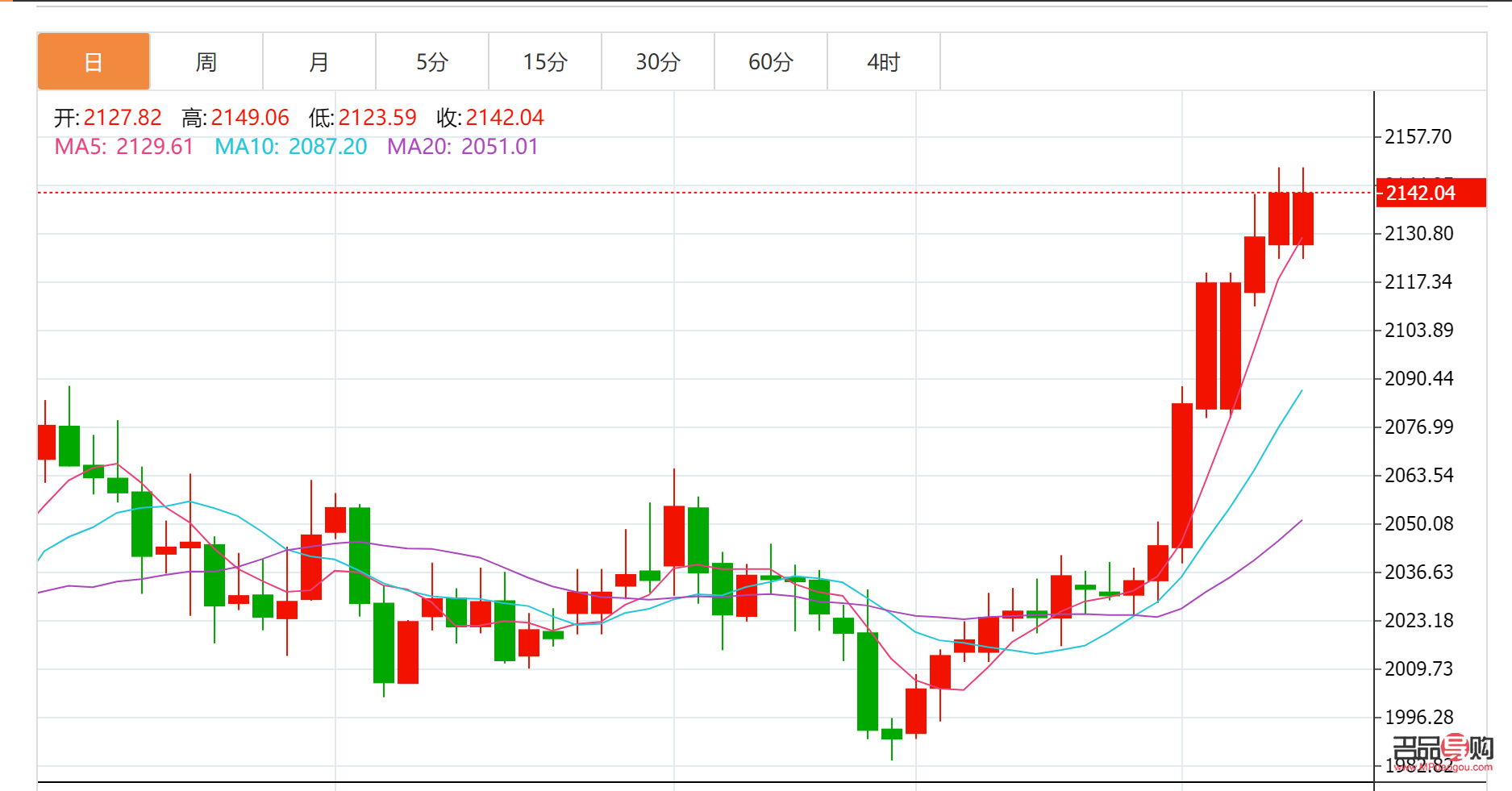Image resolution: width=1512 pixels, height=791 pixels.
Task: Click the 2117.34 price axis label
Action: tap(1418, 282)
